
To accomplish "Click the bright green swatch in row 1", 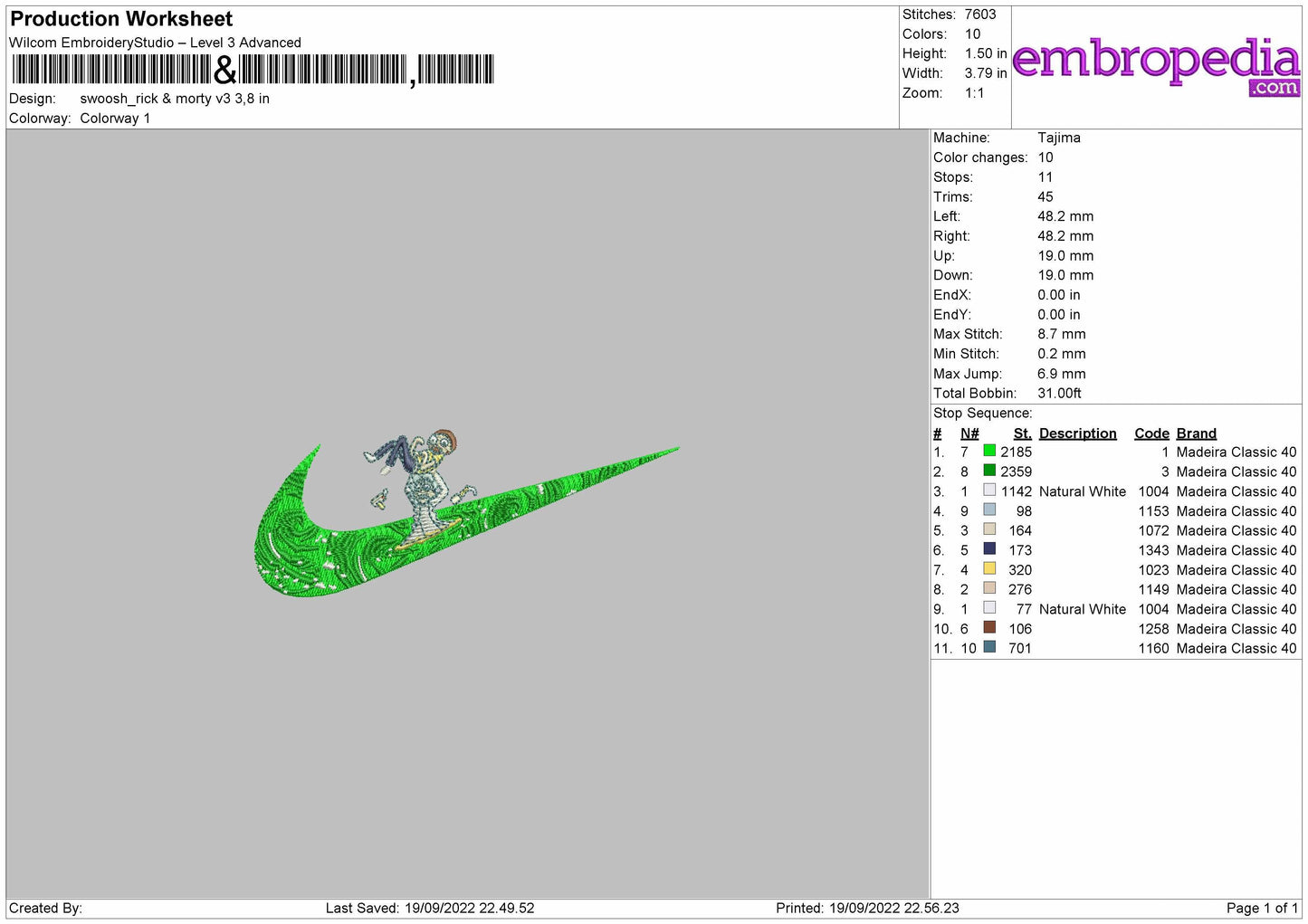I will point(989,451).
